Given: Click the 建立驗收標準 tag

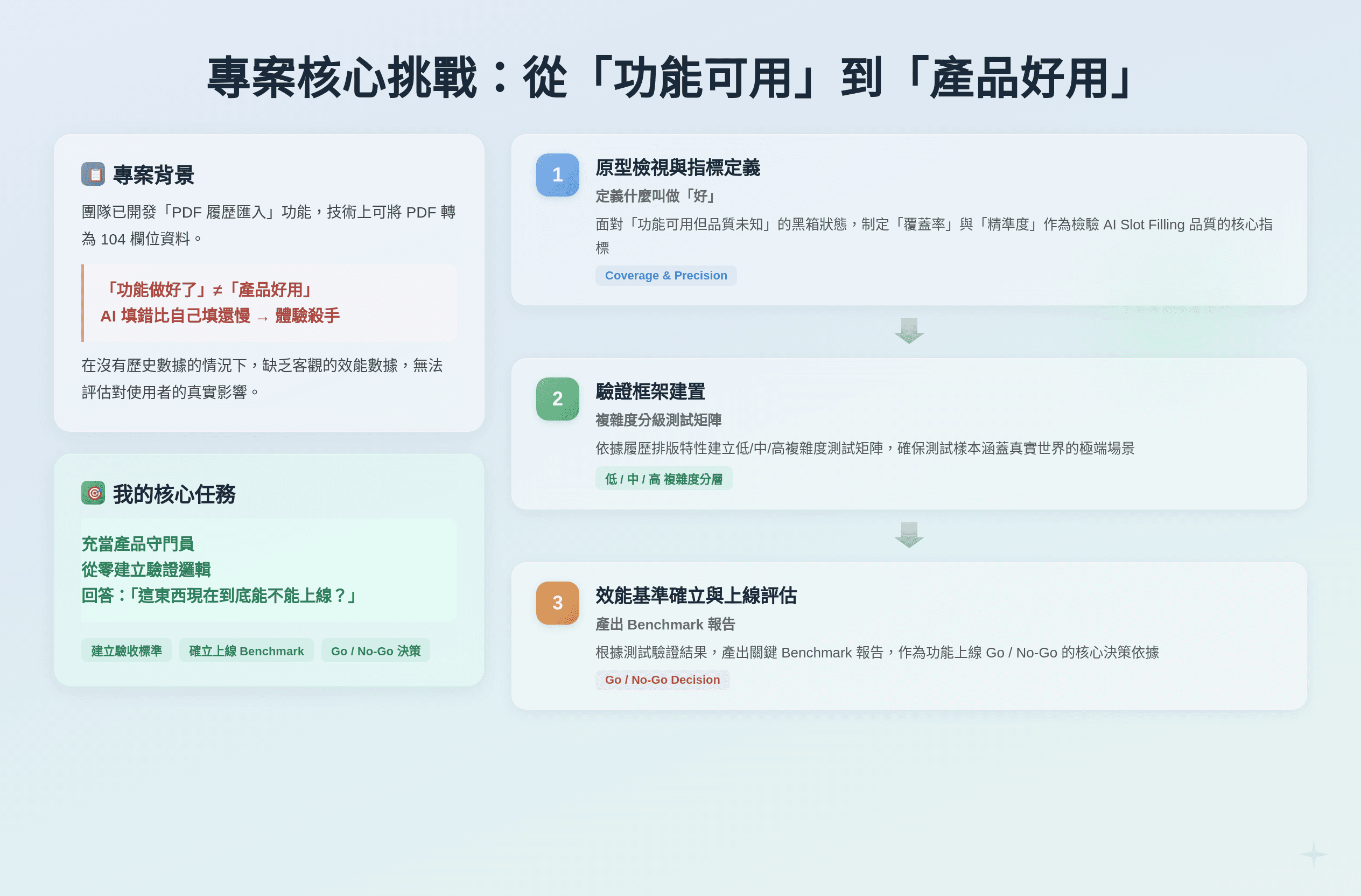Looking at the screenshot, I should (127, 650).
